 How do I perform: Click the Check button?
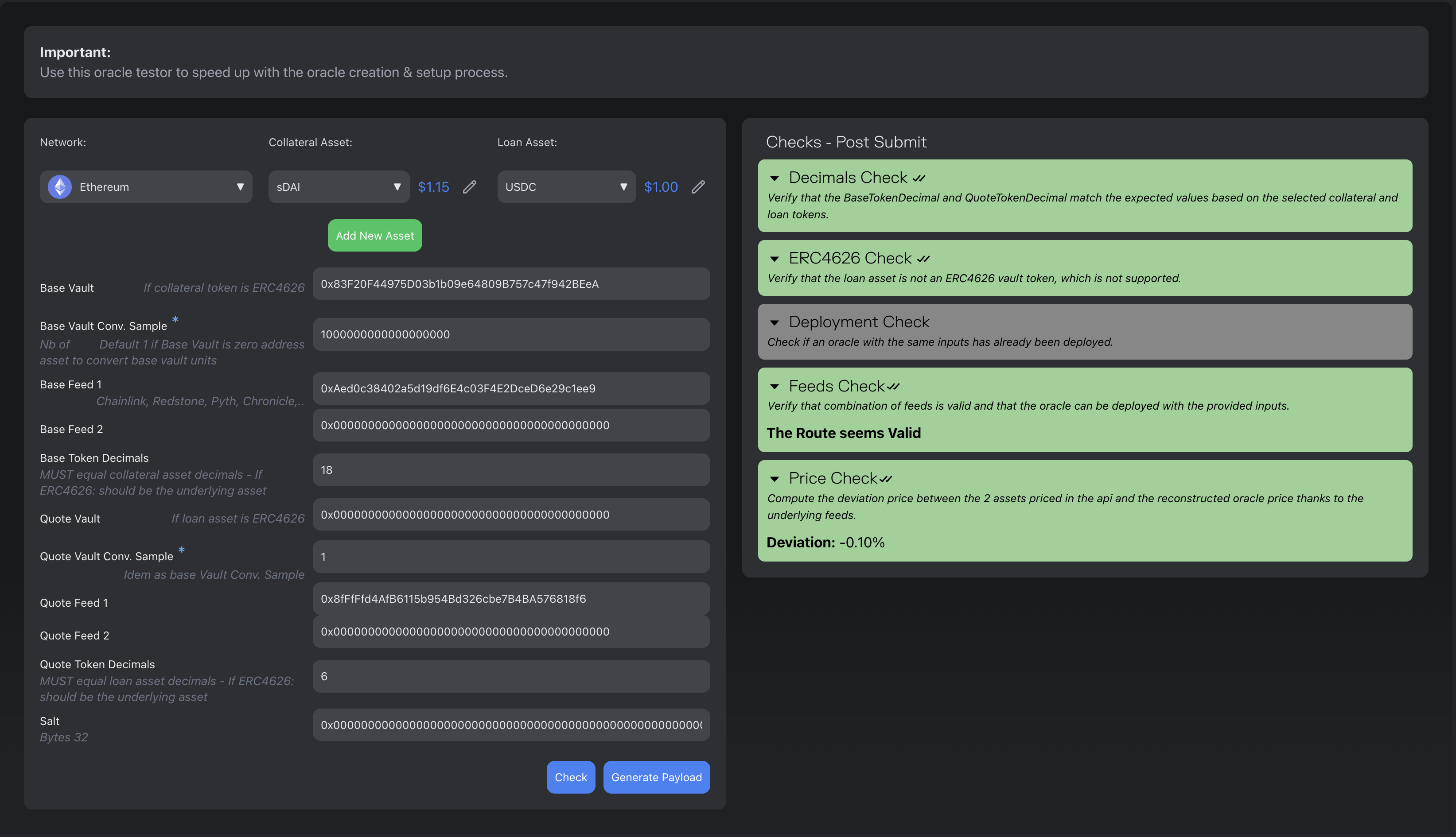tap(570, 777)
